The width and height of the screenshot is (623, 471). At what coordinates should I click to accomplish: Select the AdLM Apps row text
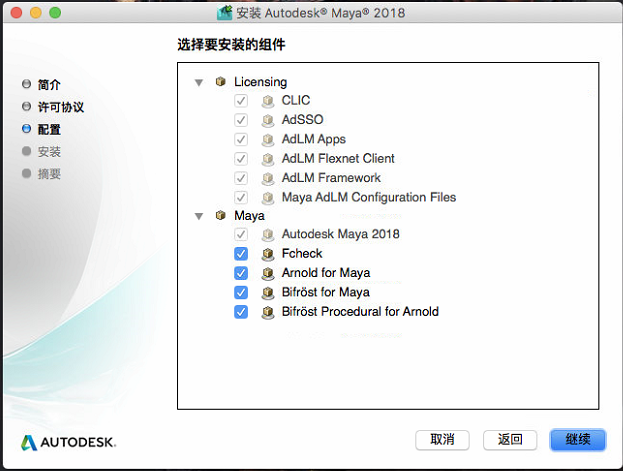click(x=314, y=139)
